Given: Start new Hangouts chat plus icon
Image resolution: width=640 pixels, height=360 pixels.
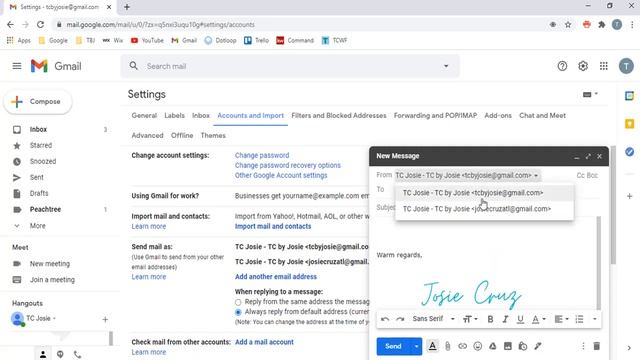Looking at the screenshot, I should pyautogui.click(x=105, y=319).
